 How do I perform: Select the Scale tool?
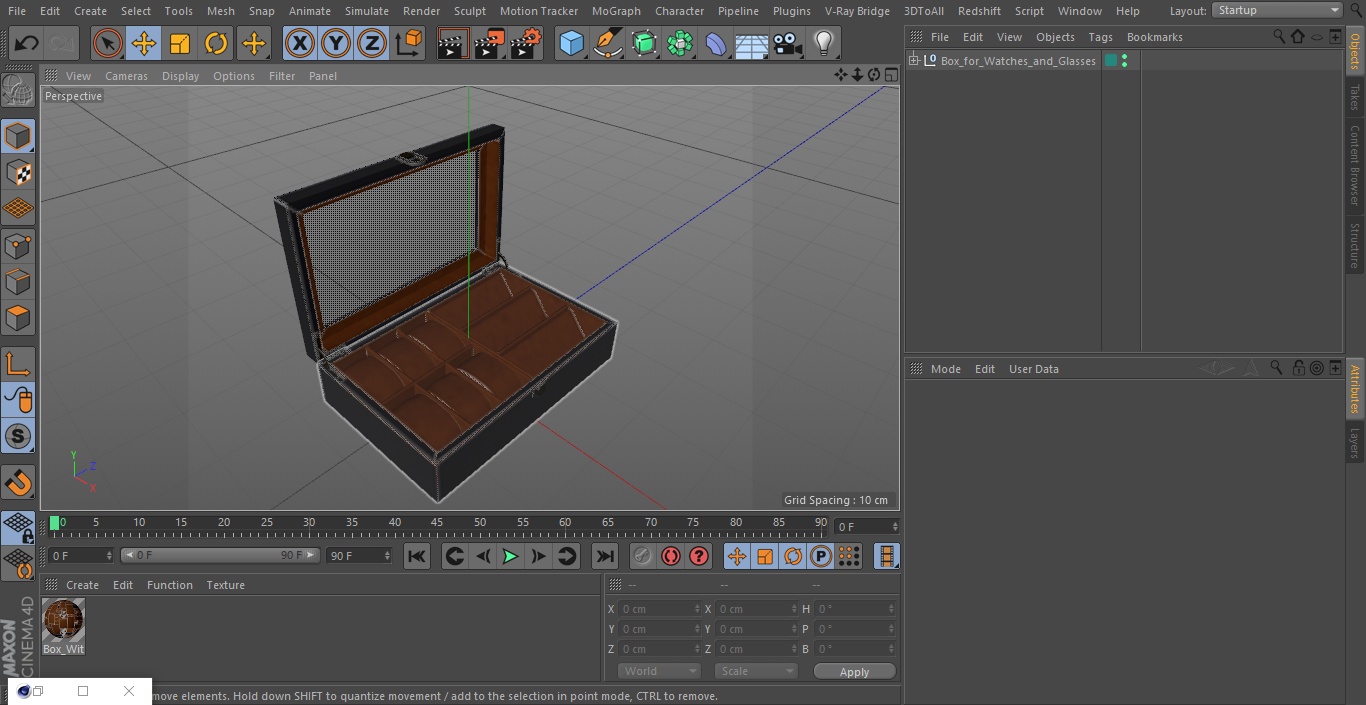(180, 44)
